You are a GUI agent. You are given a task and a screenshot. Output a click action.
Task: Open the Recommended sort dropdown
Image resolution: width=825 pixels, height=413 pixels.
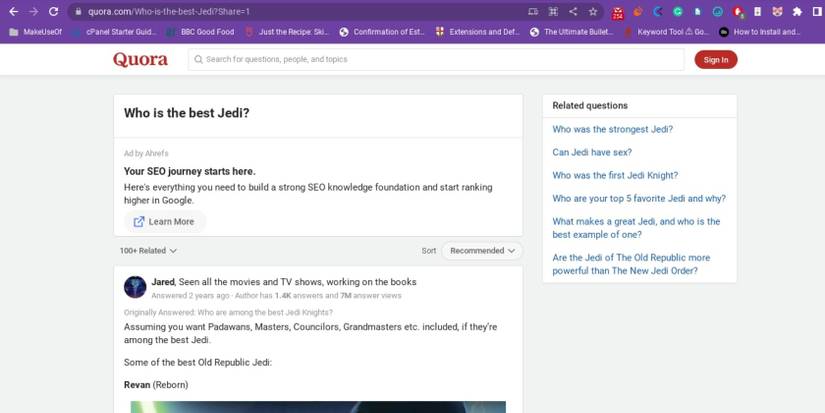pos(482,251)
